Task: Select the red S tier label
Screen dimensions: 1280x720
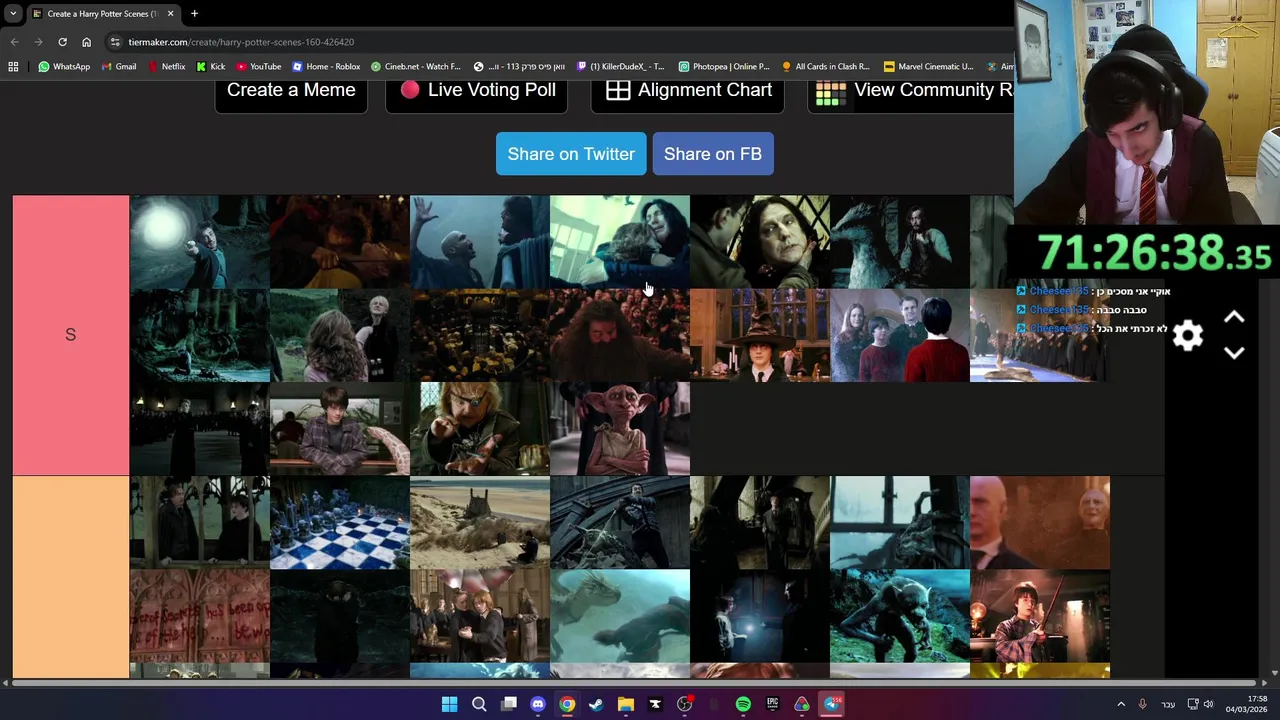Action: pos(70,335)
